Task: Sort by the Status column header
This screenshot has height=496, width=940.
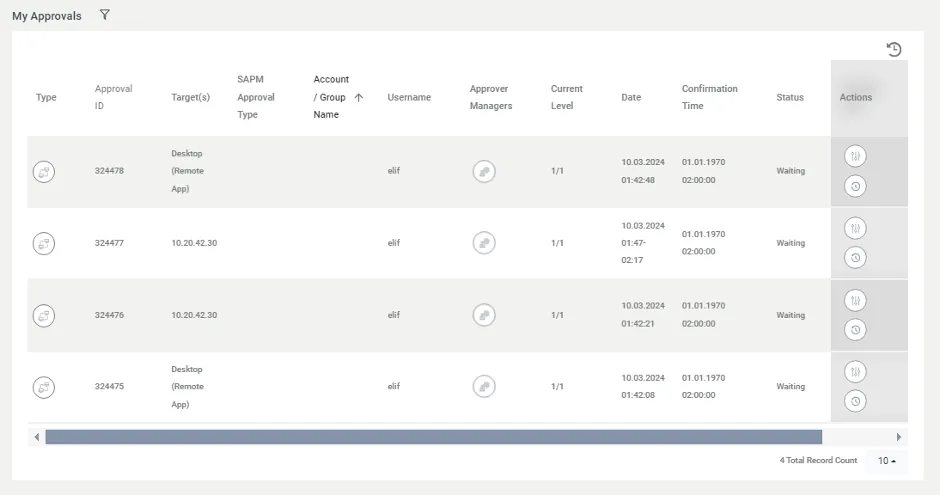Action: click(x=790, y=97)
